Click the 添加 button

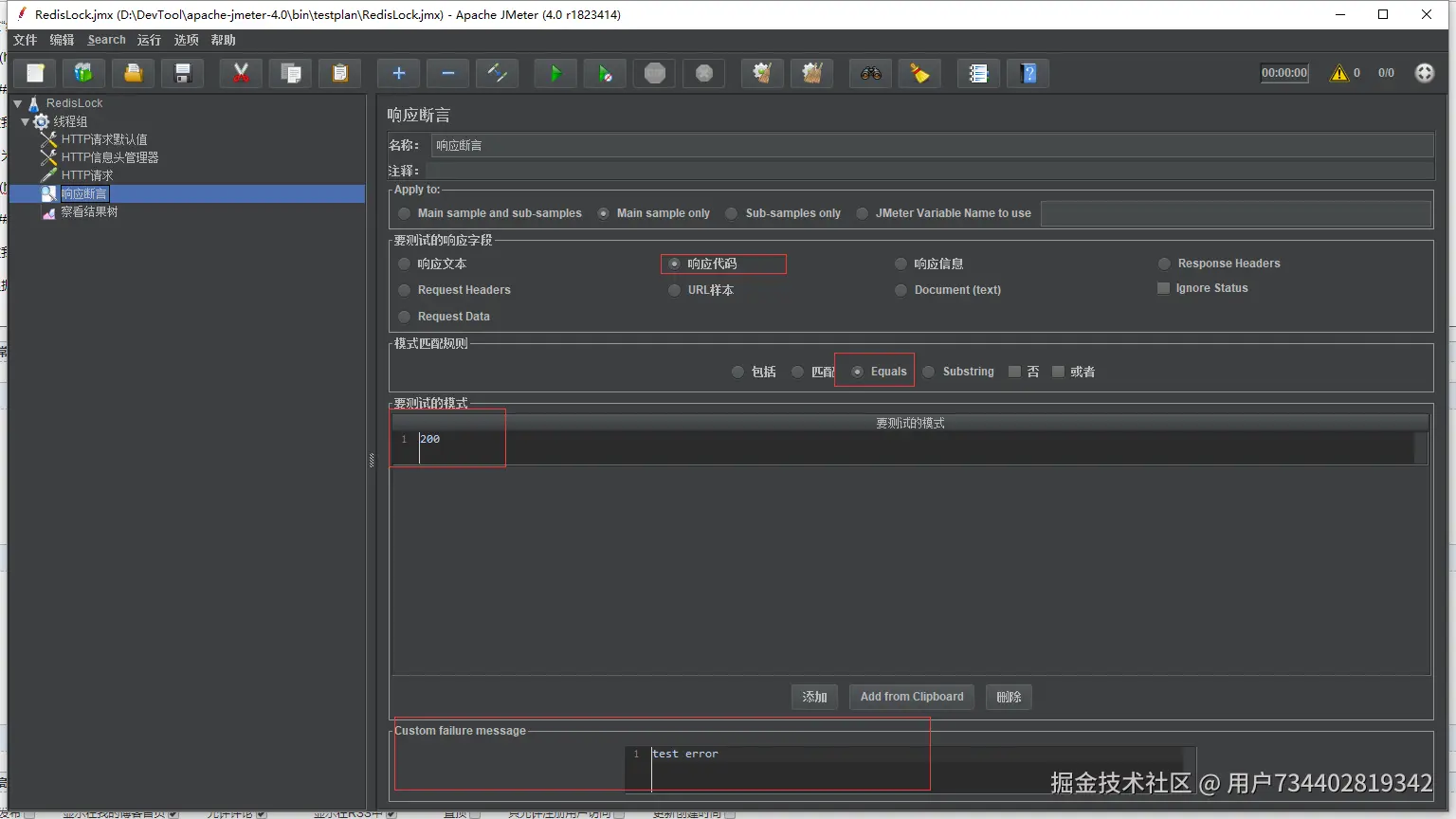(x=814, y=697)
